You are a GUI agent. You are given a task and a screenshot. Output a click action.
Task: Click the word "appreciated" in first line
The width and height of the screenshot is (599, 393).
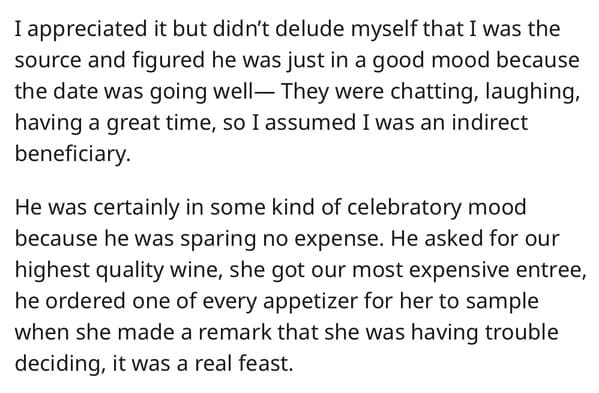[87, 30]
